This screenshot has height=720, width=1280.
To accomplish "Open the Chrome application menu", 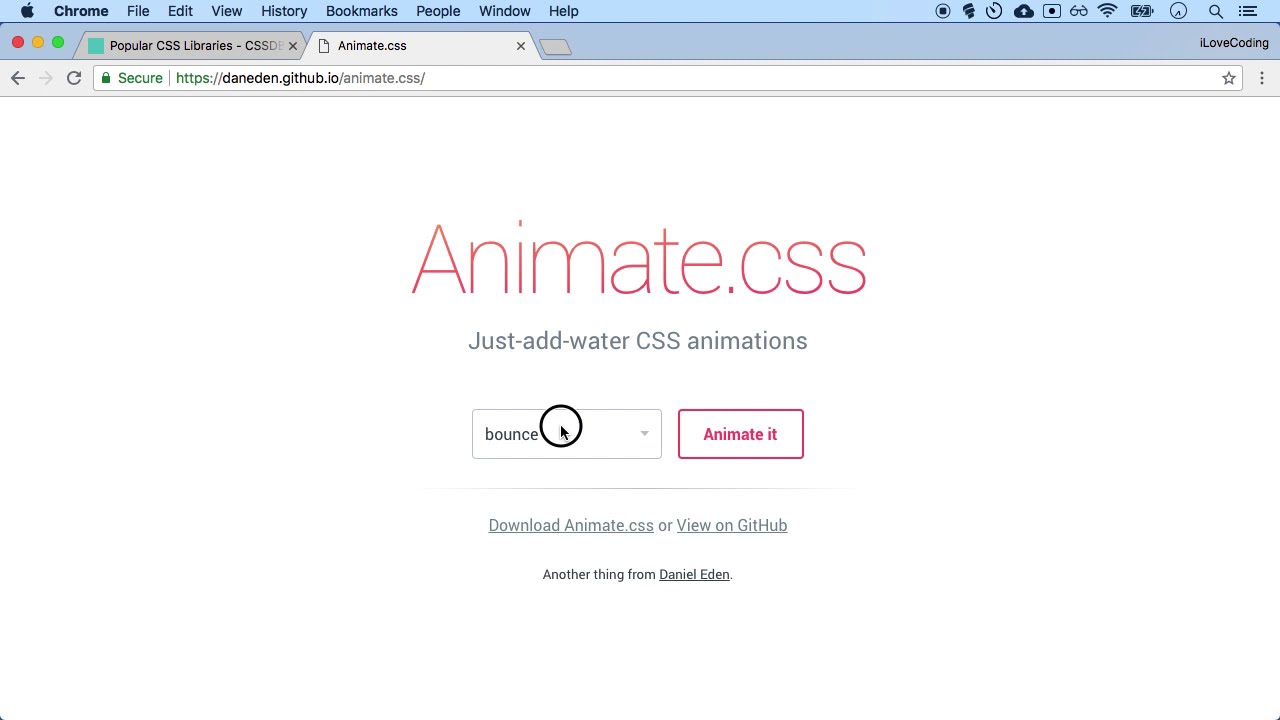I will tap(81, 11).
